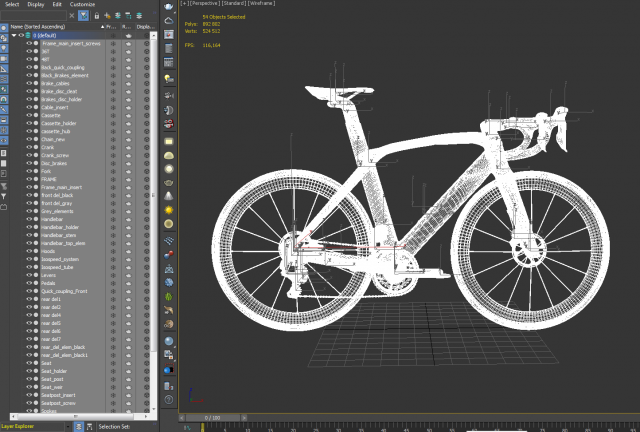Open the Layer Explorer dropdown arrow

pyautogui.click(x=68, y=427)
